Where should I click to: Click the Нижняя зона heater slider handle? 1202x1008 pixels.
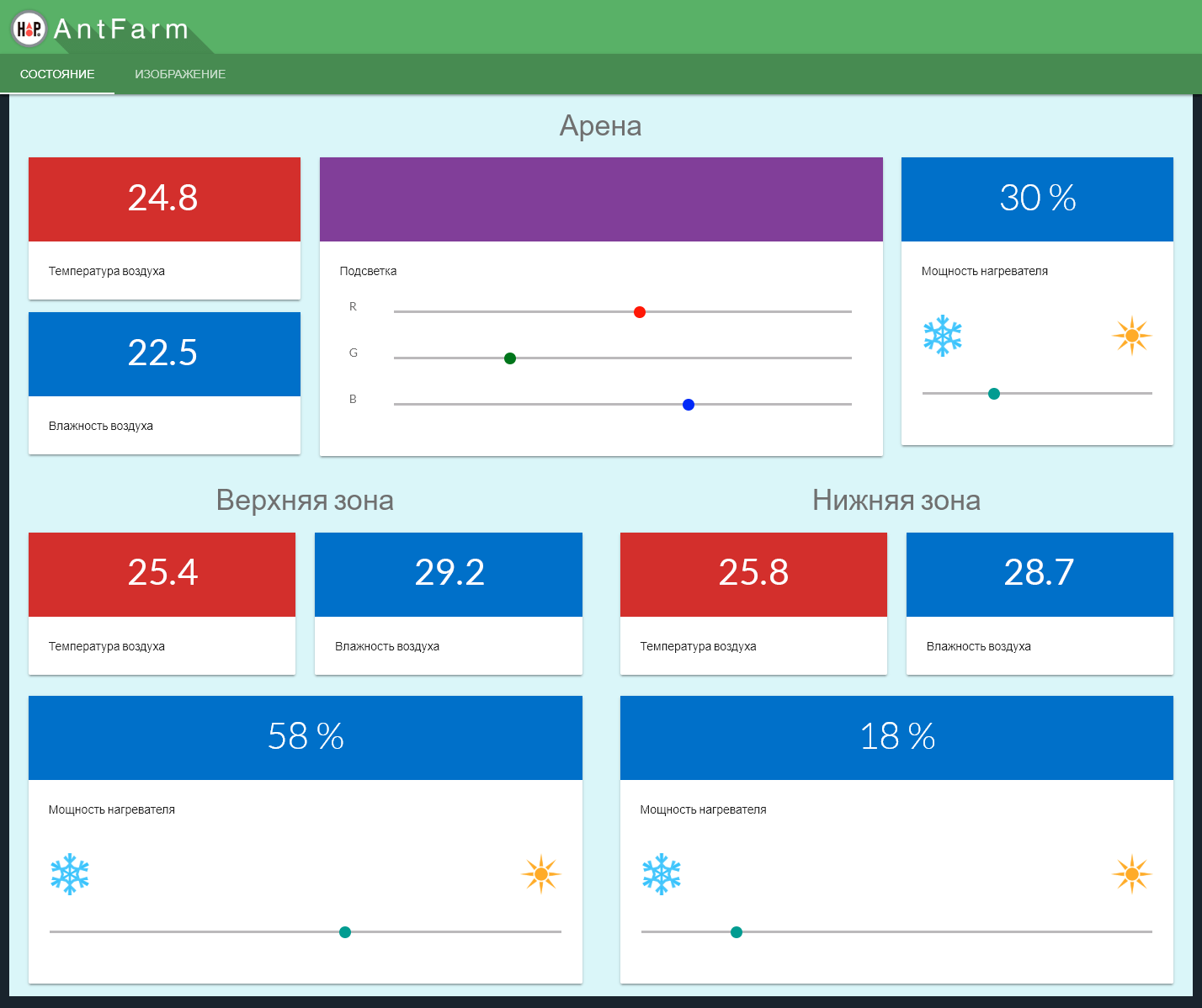point(737,932)
